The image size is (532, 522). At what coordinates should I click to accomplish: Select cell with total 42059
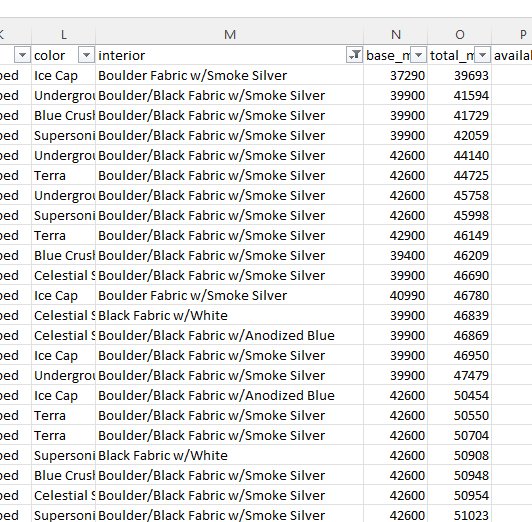pos(460,135)
